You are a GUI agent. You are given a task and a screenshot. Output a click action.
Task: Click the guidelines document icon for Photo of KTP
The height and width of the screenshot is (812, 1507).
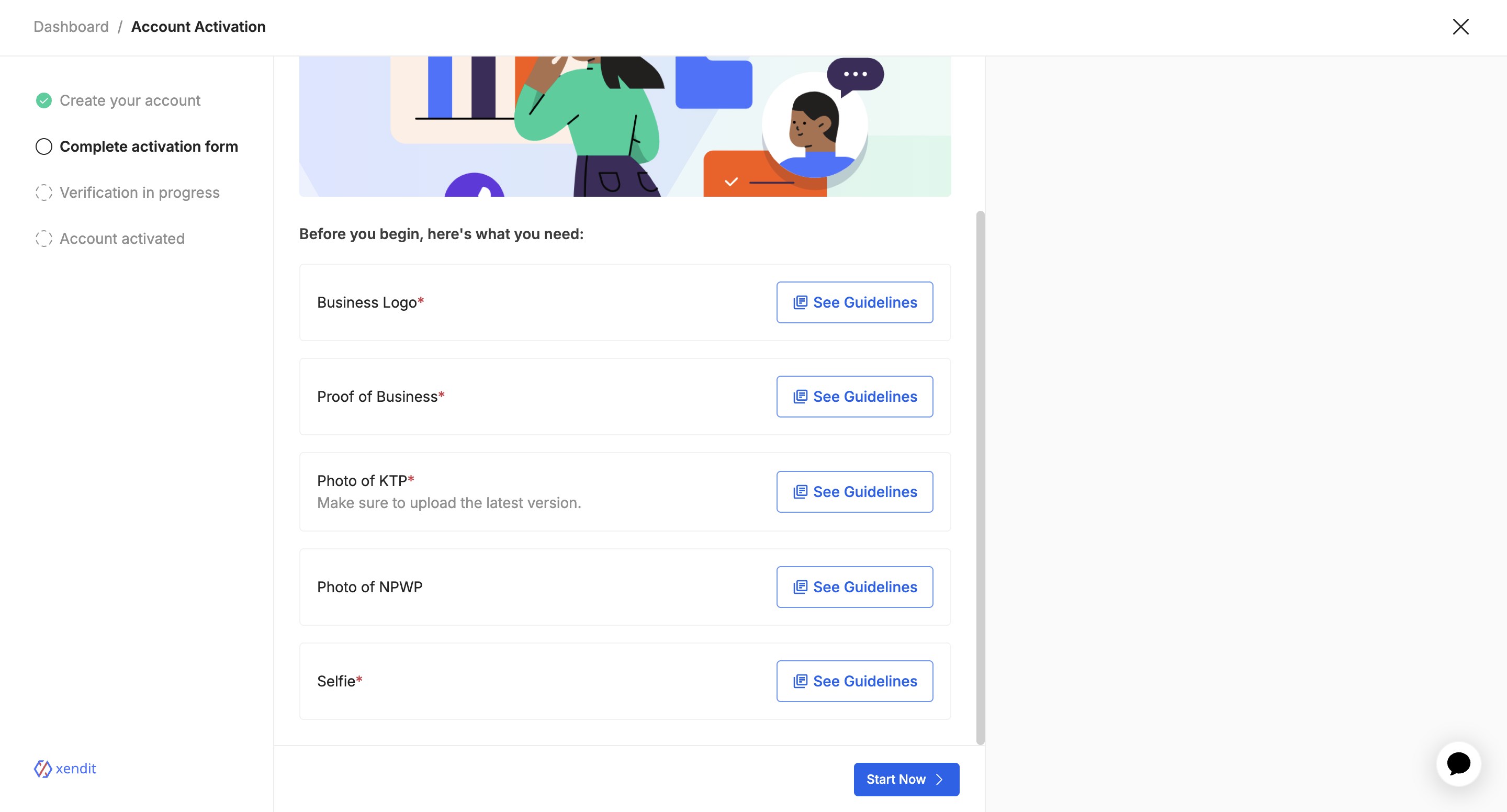tap(800, 492)
